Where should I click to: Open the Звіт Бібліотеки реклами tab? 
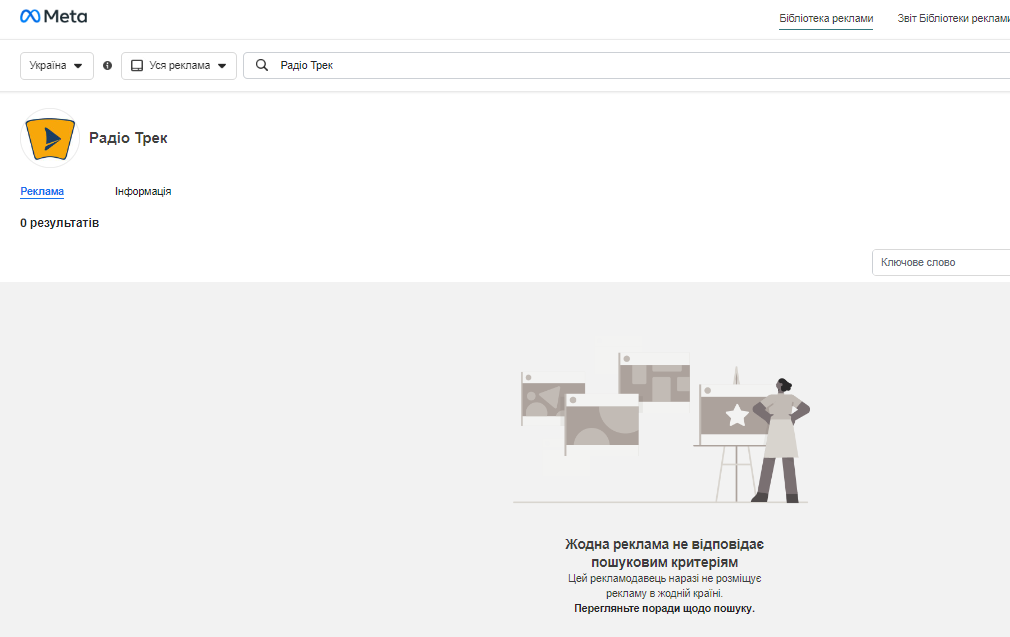click(953, 18)
